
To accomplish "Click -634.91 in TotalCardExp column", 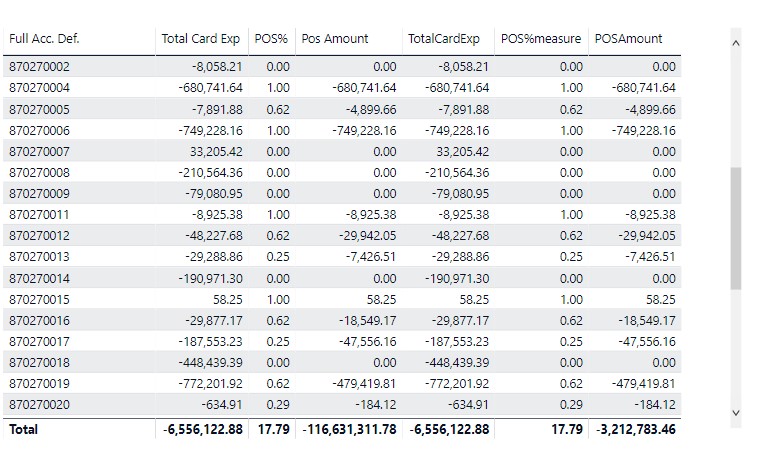I will point(468,404).
